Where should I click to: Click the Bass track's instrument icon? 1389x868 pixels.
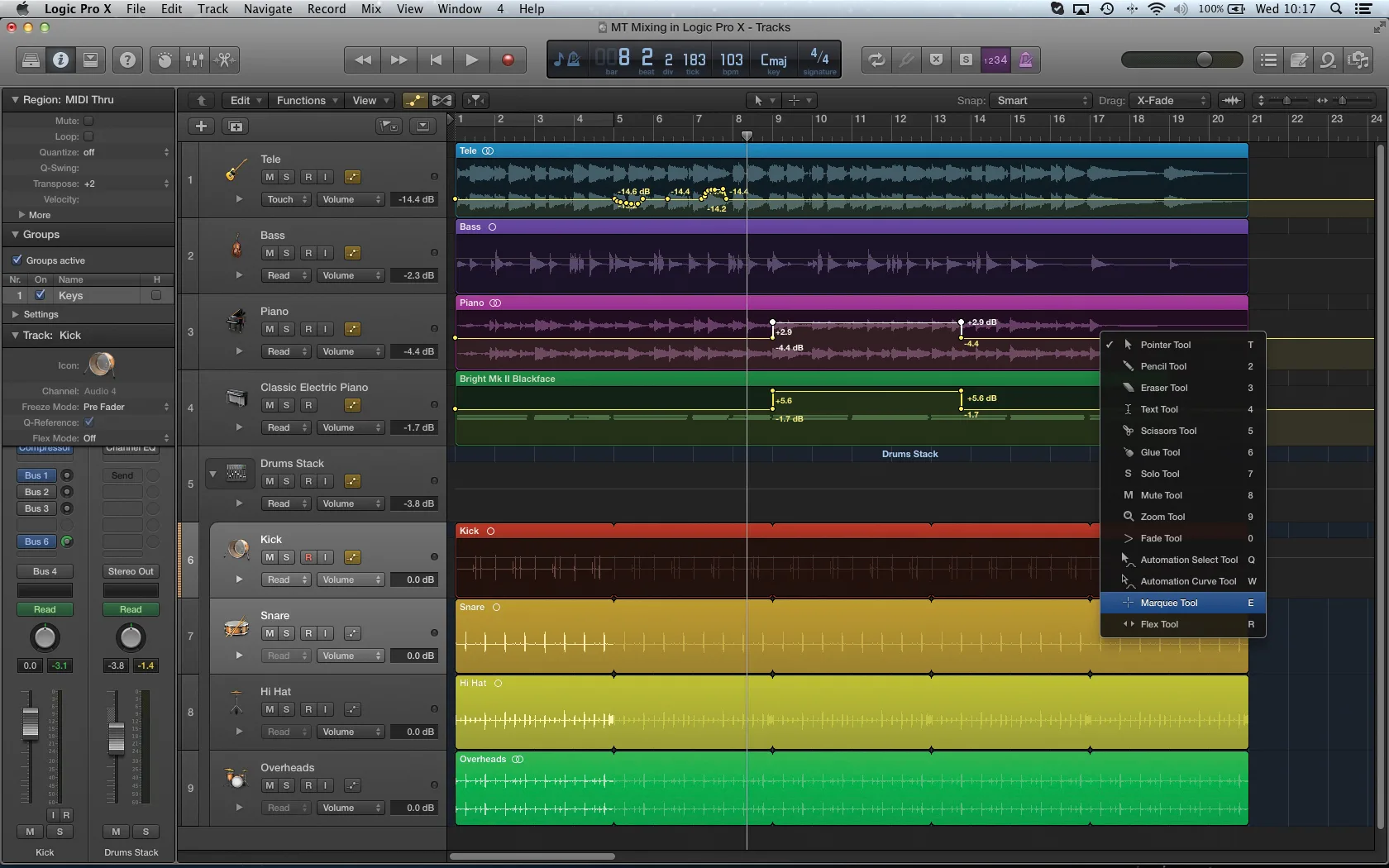point(236,247)
